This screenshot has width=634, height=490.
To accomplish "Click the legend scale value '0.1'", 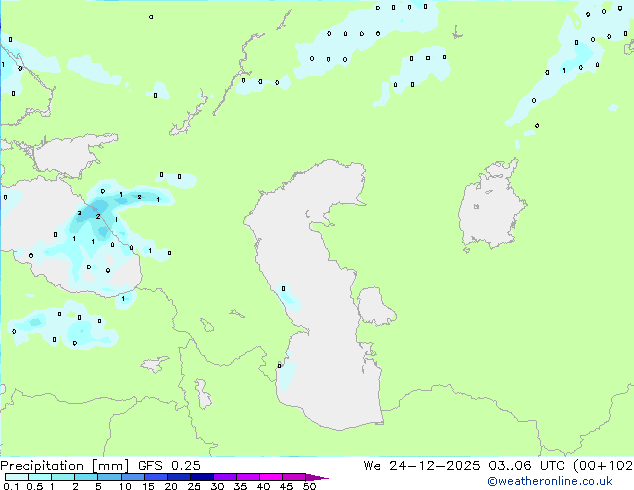I will [x=11, y=486].
